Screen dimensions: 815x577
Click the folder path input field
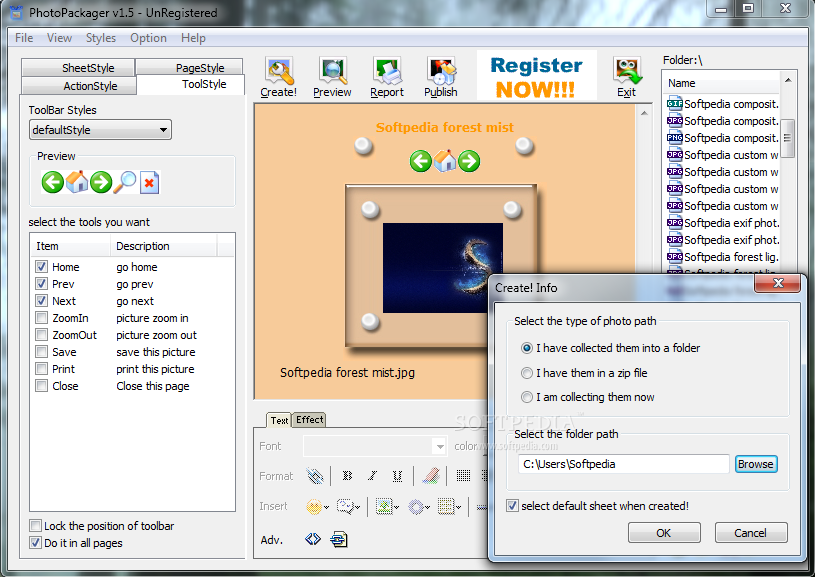pyautogui.click(x=624, y=464)
